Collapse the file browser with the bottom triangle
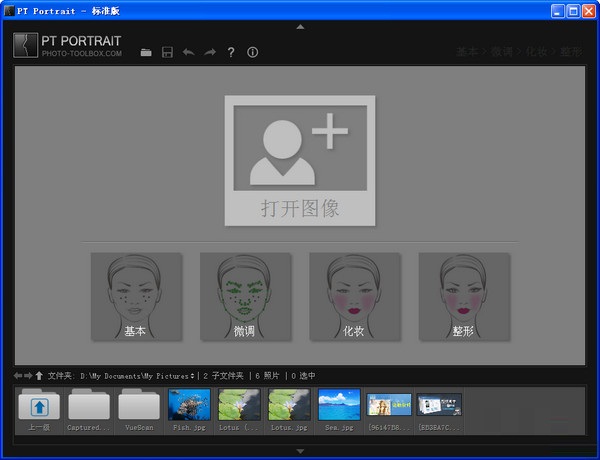Image resolution: width=600 pixels, height=460 pixels. pyautogui.click(x=300, y=452)
